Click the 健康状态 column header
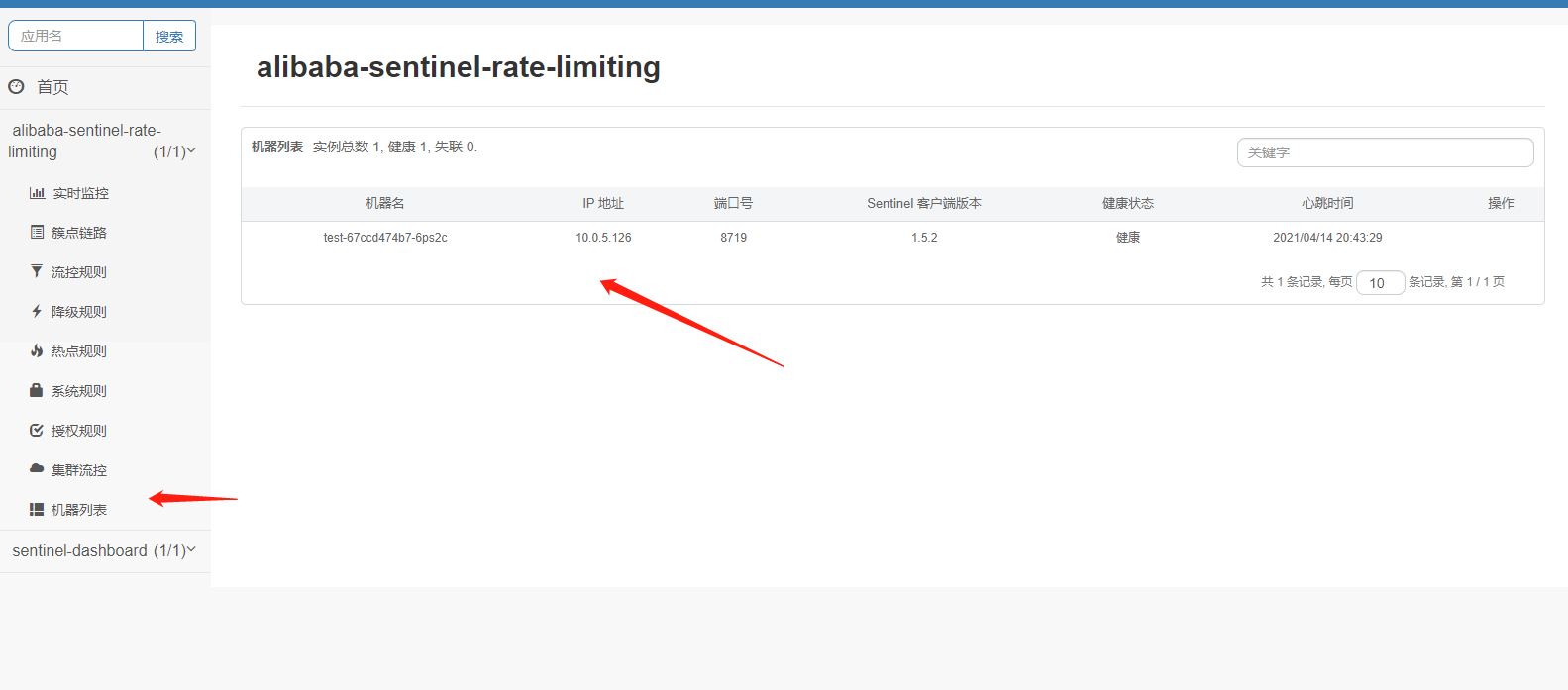Viewport: 1568px width, 690px height. click(x=1128, y=203)
